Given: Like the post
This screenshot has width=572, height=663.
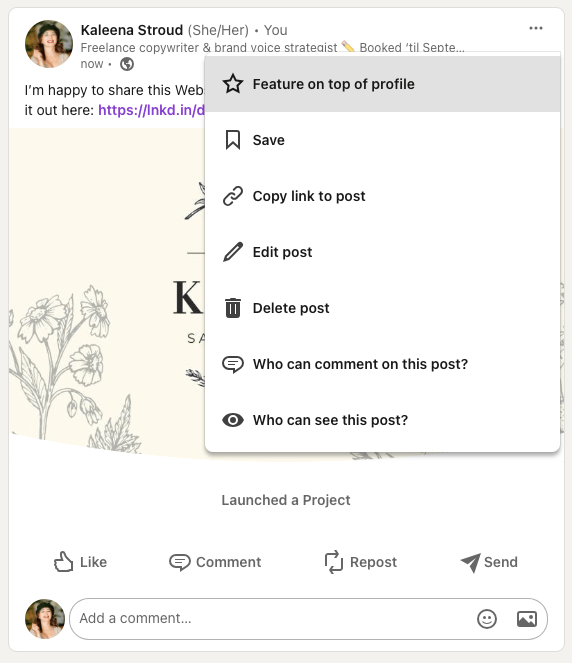Looking at the screenshot, I should (x=81, y=562).
